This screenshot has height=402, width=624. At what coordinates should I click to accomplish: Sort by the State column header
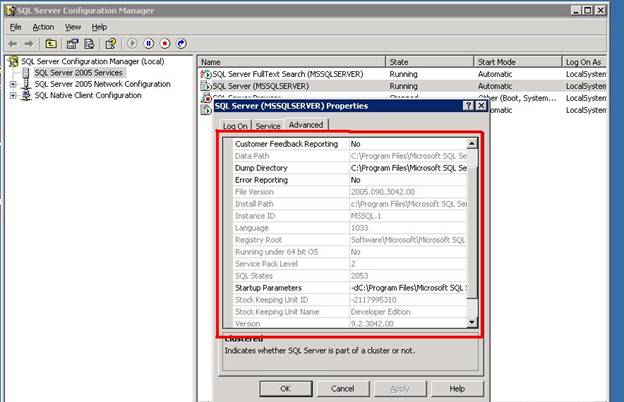pyautogui.click(x=430, y=62)
